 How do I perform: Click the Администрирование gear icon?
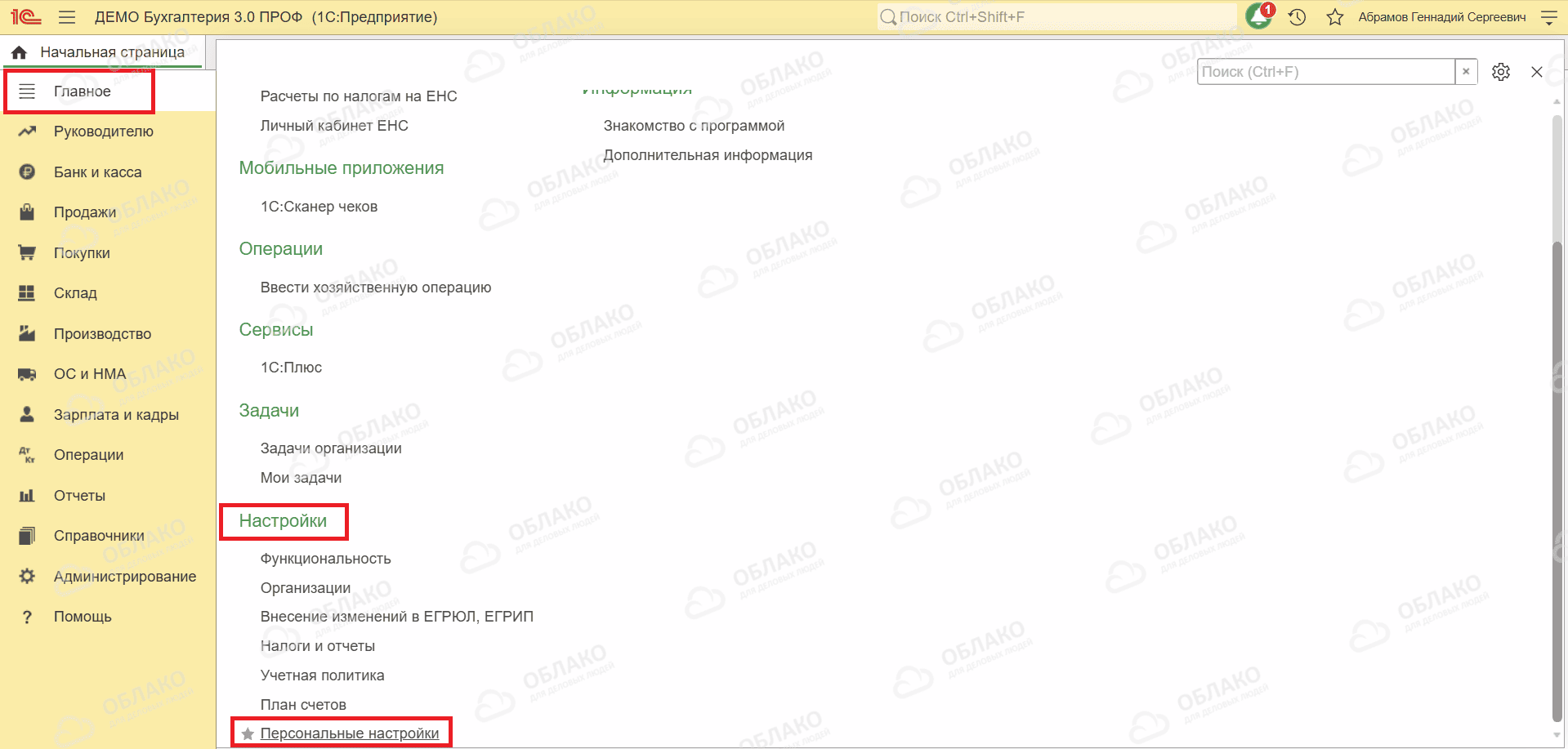(27, 577)
